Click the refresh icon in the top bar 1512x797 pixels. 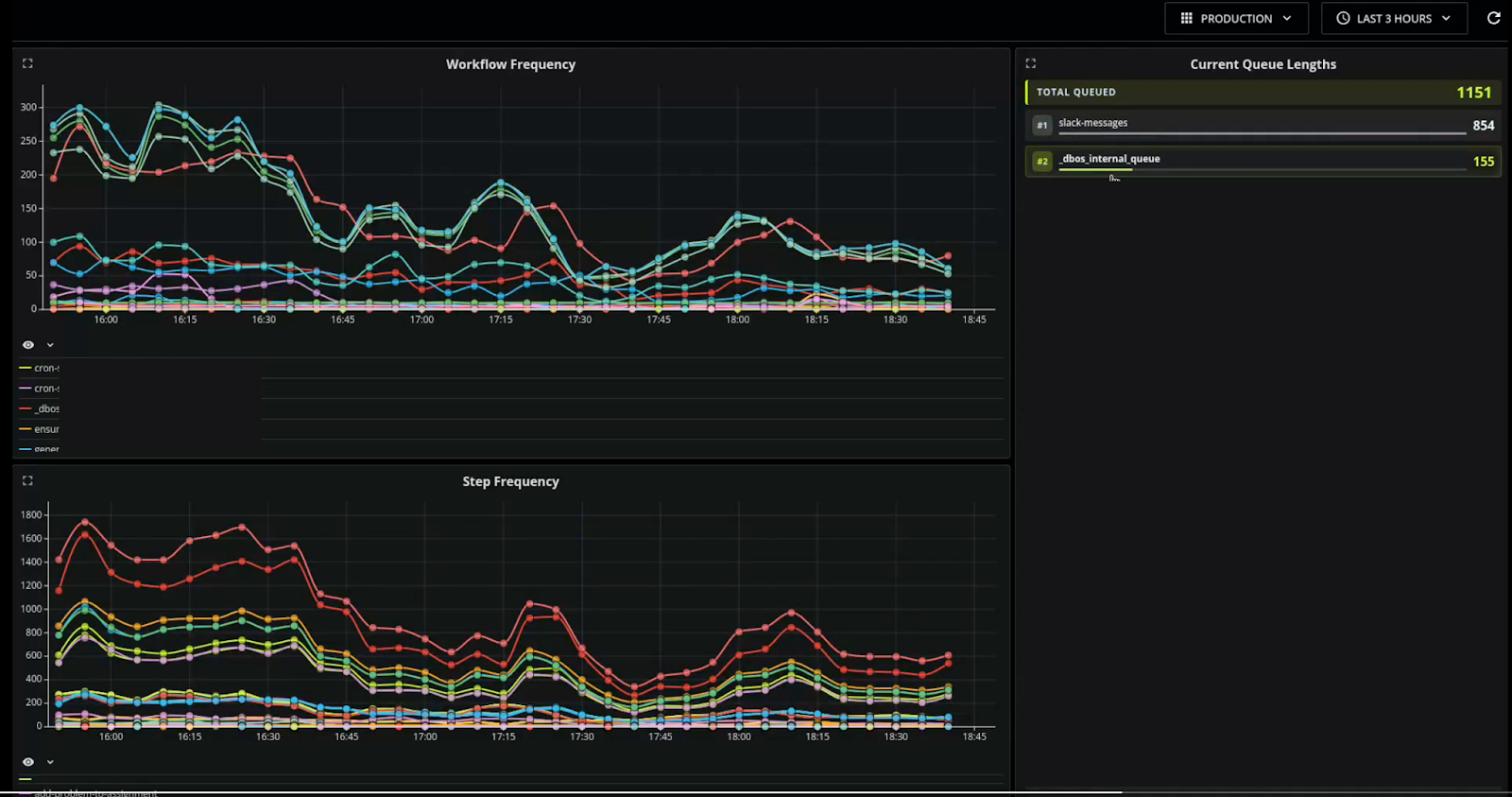pos(1494,18)
